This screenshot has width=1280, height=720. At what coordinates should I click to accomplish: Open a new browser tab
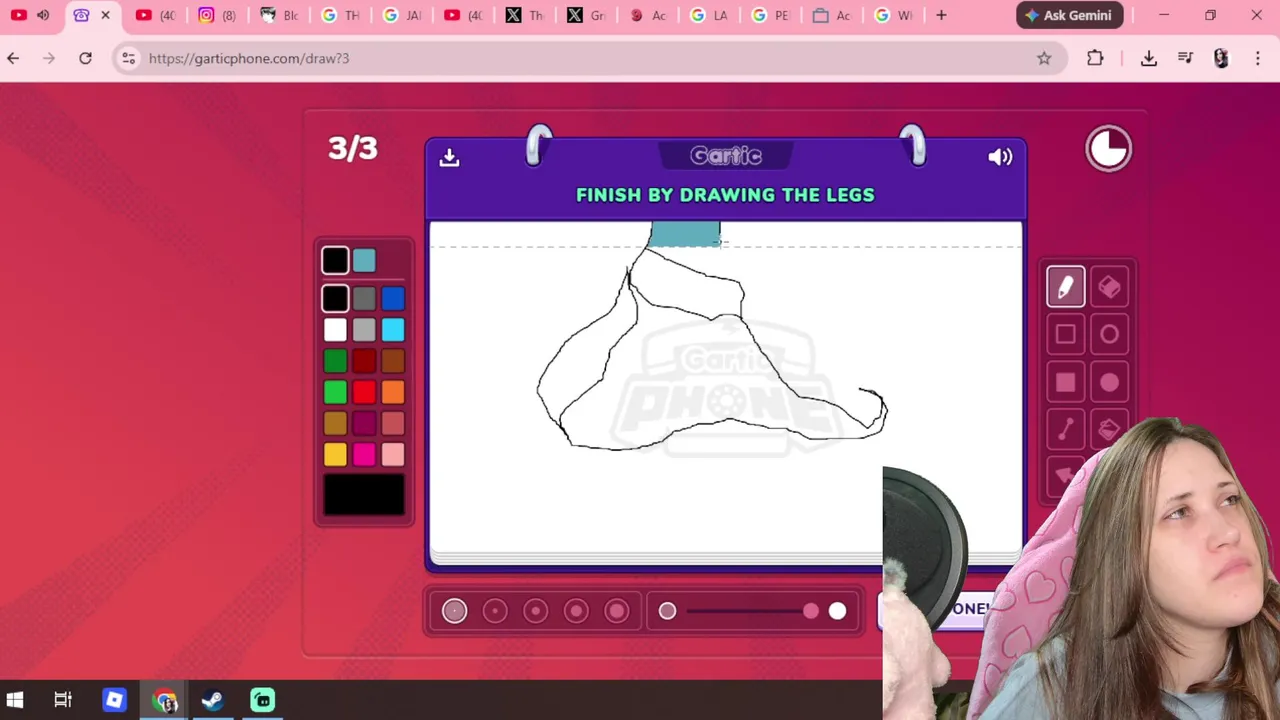(x=941, y=15)
